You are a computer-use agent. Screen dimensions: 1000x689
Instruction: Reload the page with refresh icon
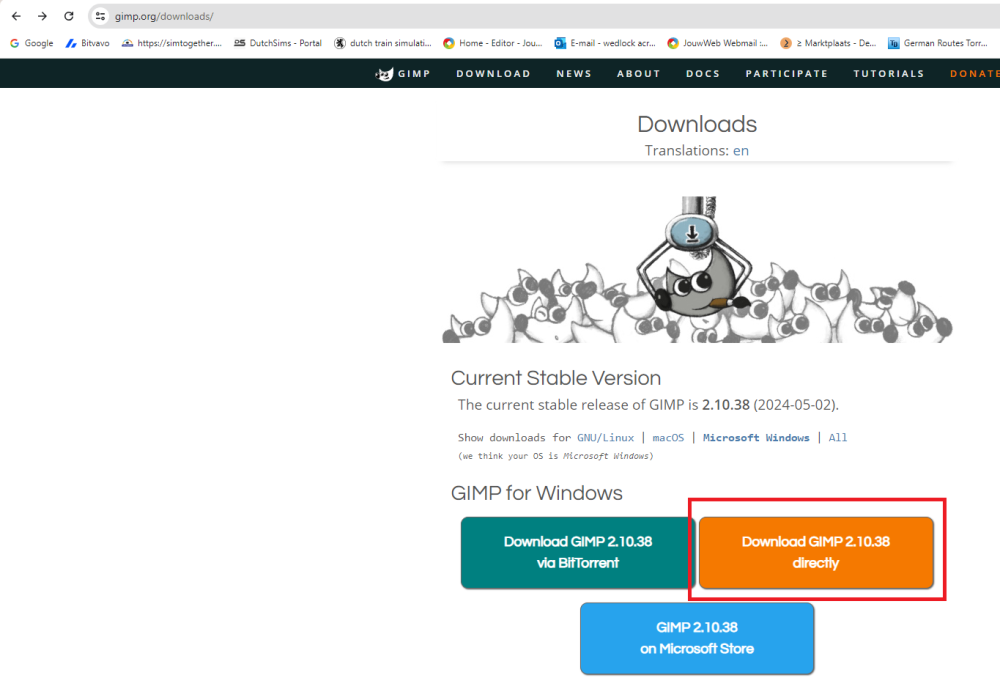(x=68, y=16)
